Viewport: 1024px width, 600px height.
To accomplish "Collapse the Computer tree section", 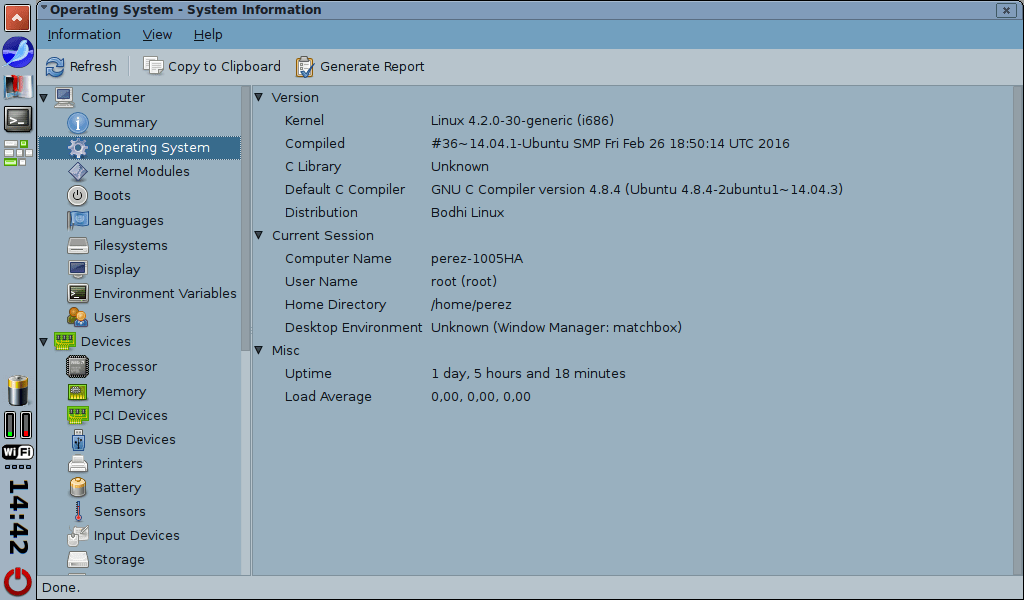I will [44, 98].
